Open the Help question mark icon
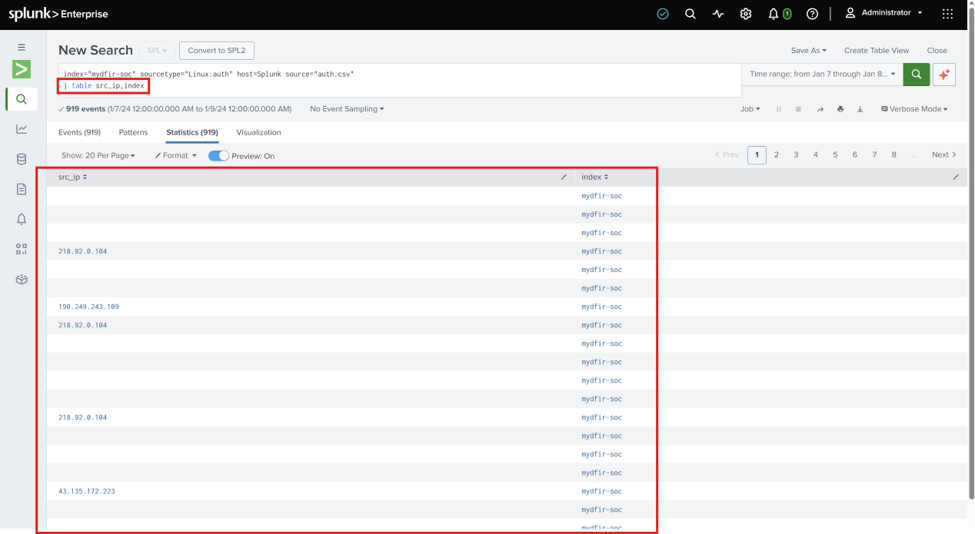The image size is (975, 534). [x=812, y=14]
